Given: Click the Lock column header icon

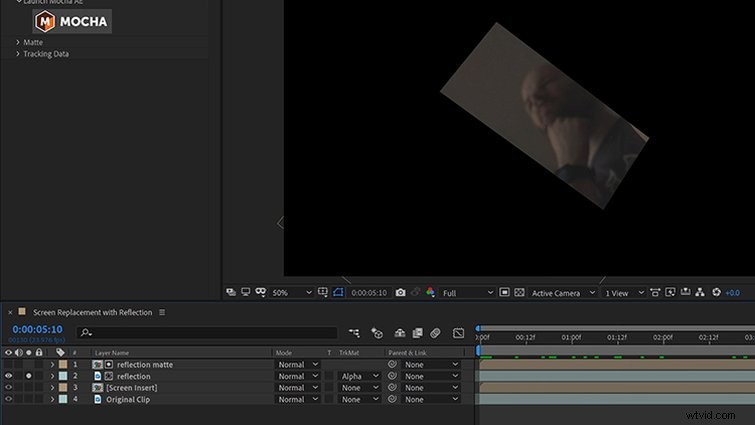Looking at the screenshot, I should [39, 352].
